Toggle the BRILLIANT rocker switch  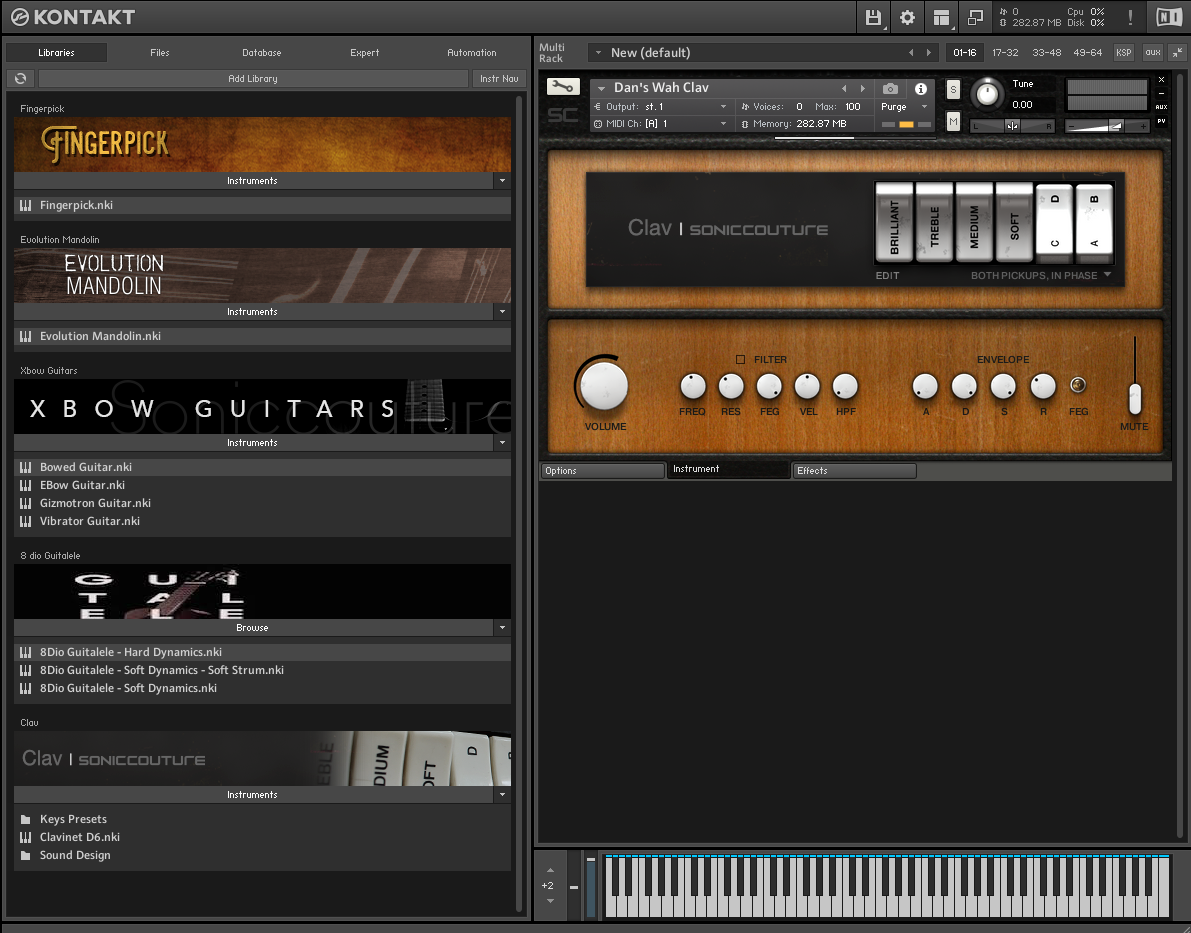tap(894, 222)
